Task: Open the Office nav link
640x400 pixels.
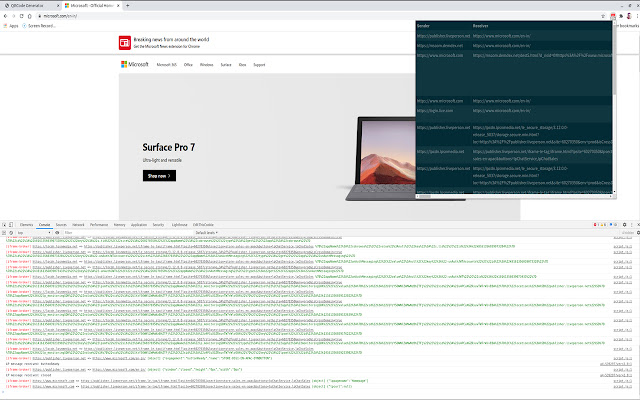Action: [x=188, y=64]
